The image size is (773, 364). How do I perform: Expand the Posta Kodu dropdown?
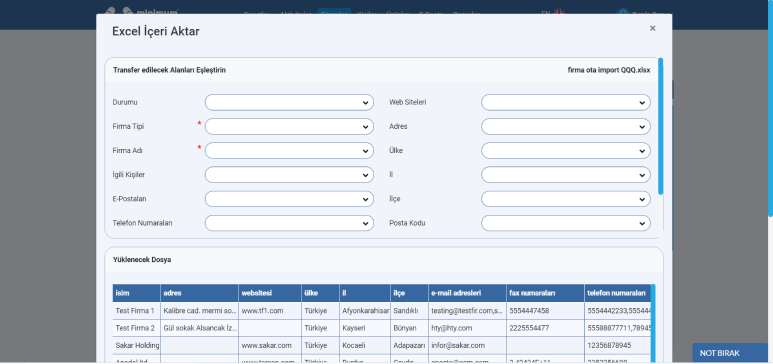(x=566, y=223)
